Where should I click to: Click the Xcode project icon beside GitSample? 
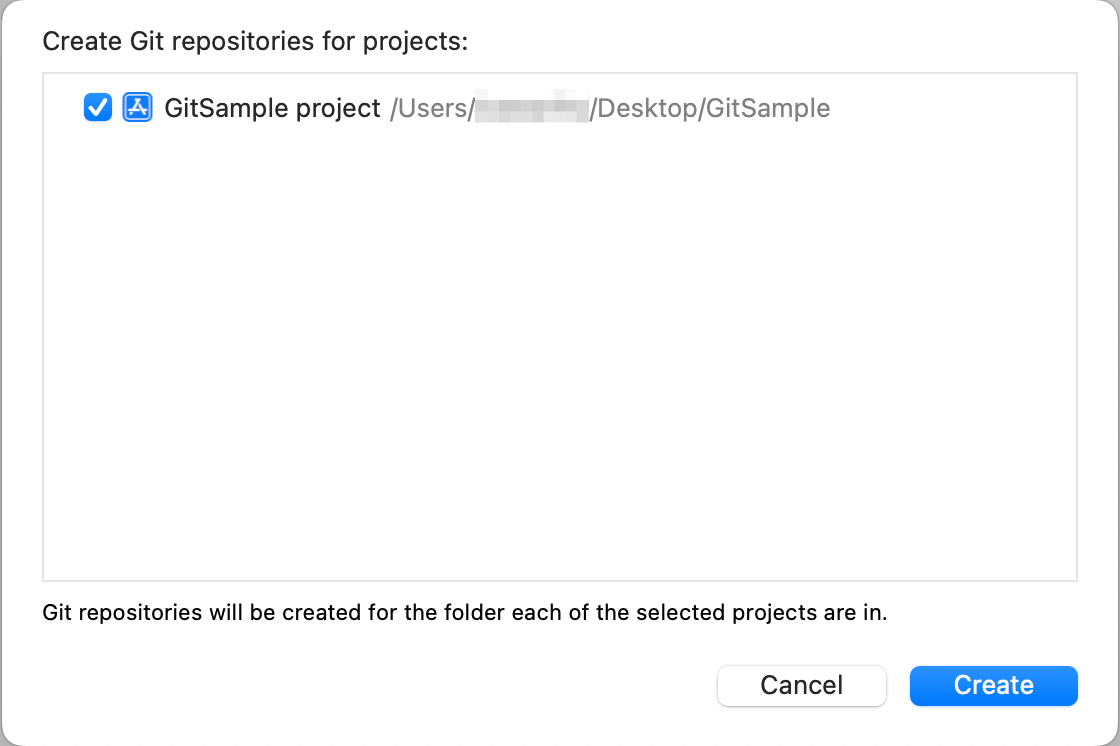tap(136, 107)
